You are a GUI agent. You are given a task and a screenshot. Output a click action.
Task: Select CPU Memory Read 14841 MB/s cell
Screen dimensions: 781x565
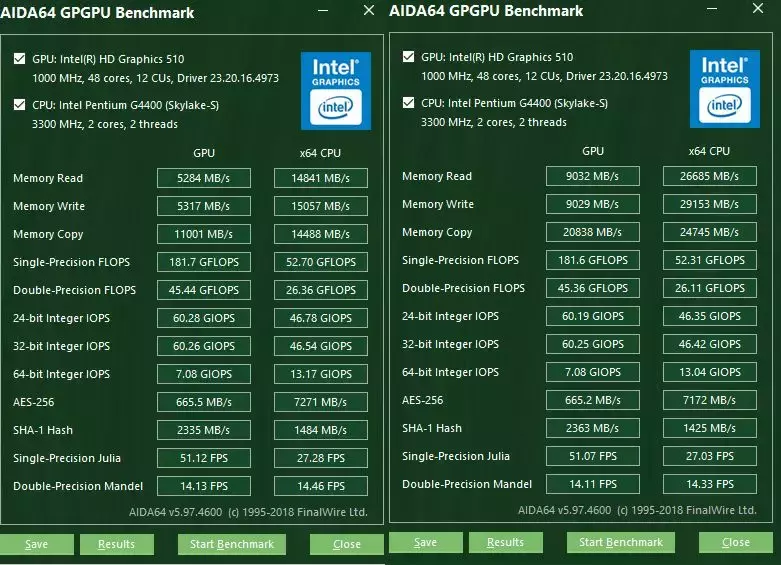[x=321, y=178]
